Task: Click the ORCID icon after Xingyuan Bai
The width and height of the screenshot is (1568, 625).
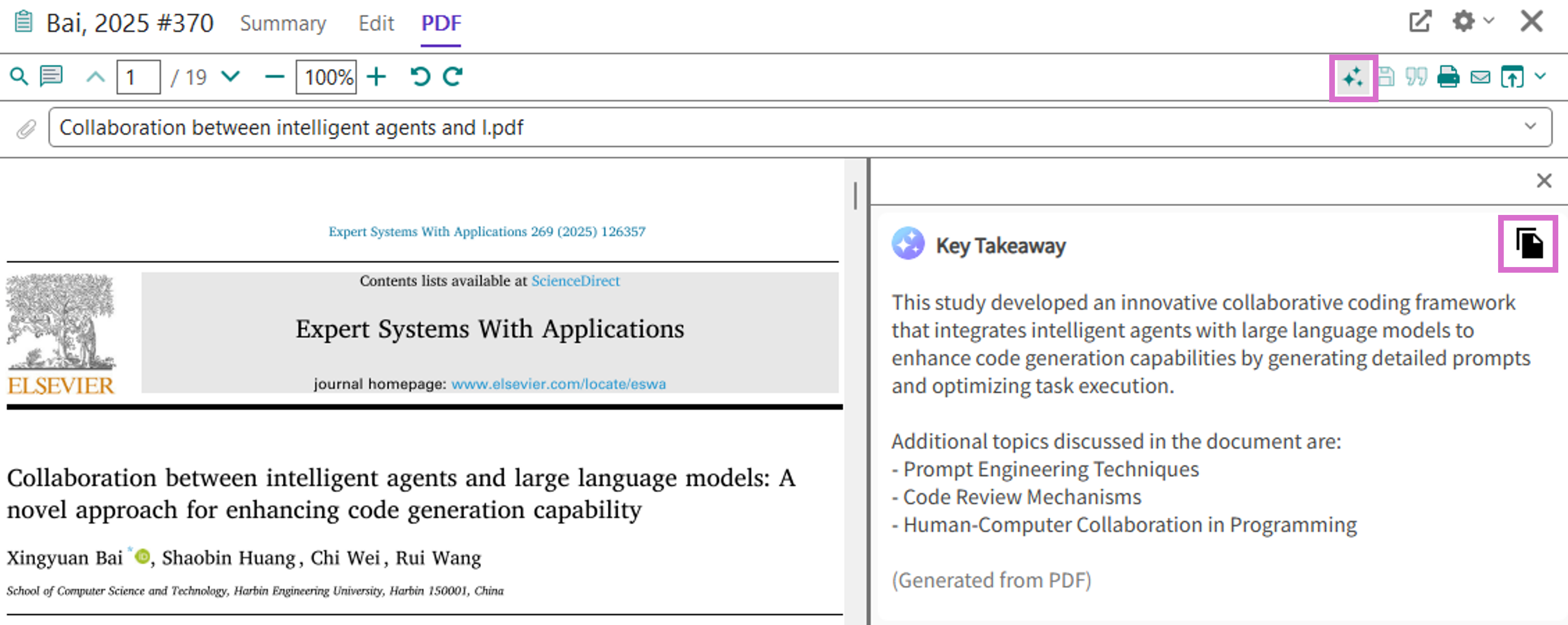Action: [142, 557]
